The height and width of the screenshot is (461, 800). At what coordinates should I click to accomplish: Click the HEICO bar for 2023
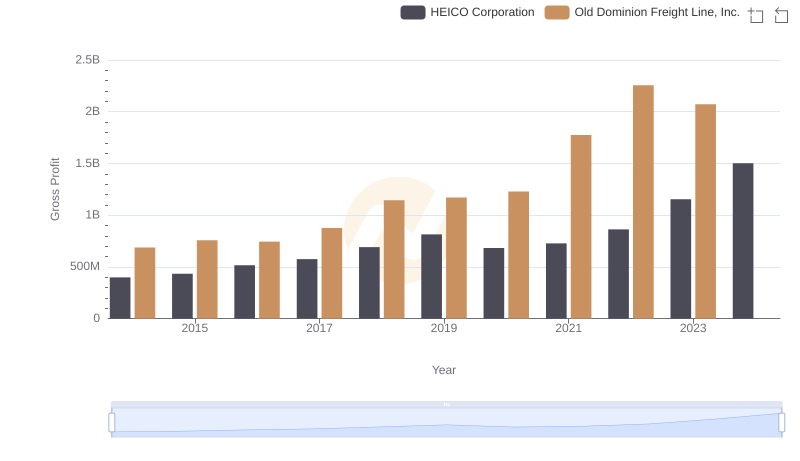click(681, 259)
